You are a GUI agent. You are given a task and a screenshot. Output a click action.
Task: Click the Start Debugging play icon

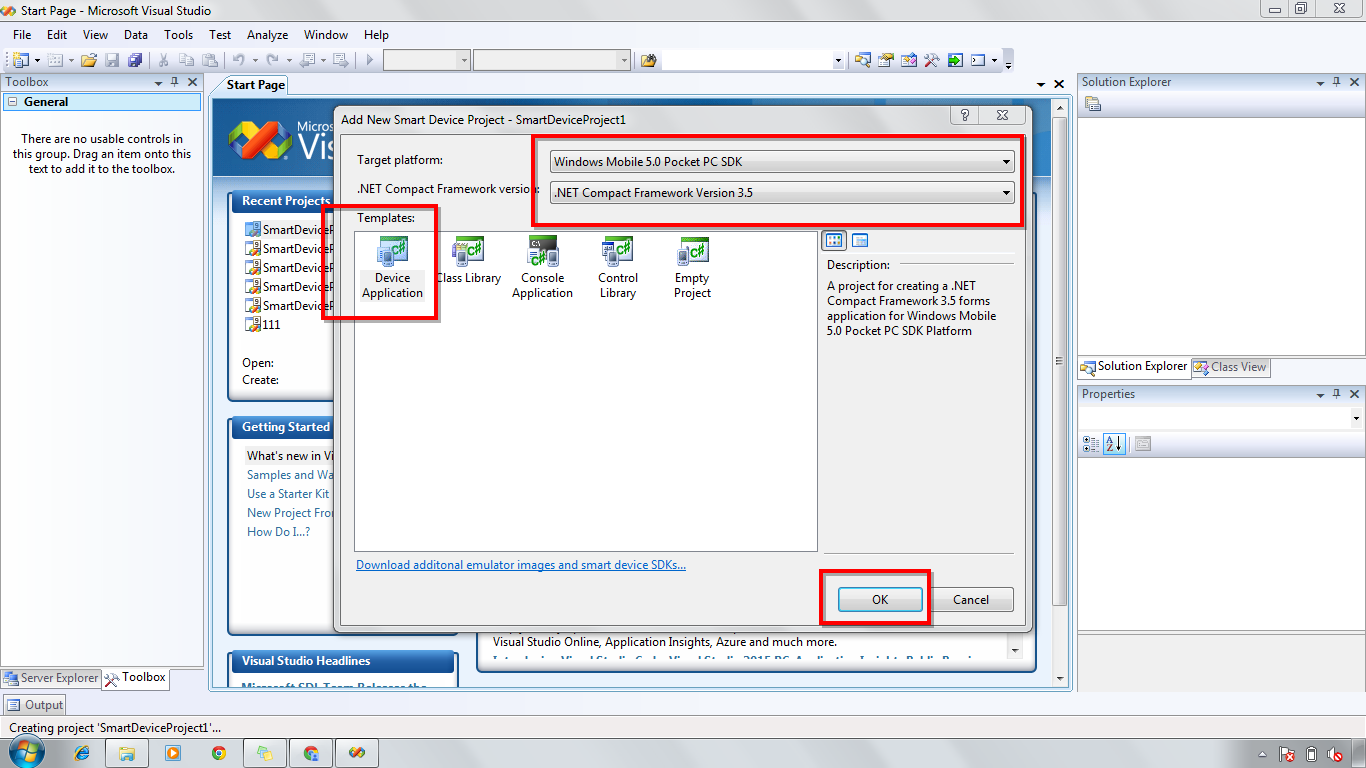tap(370, 60)
